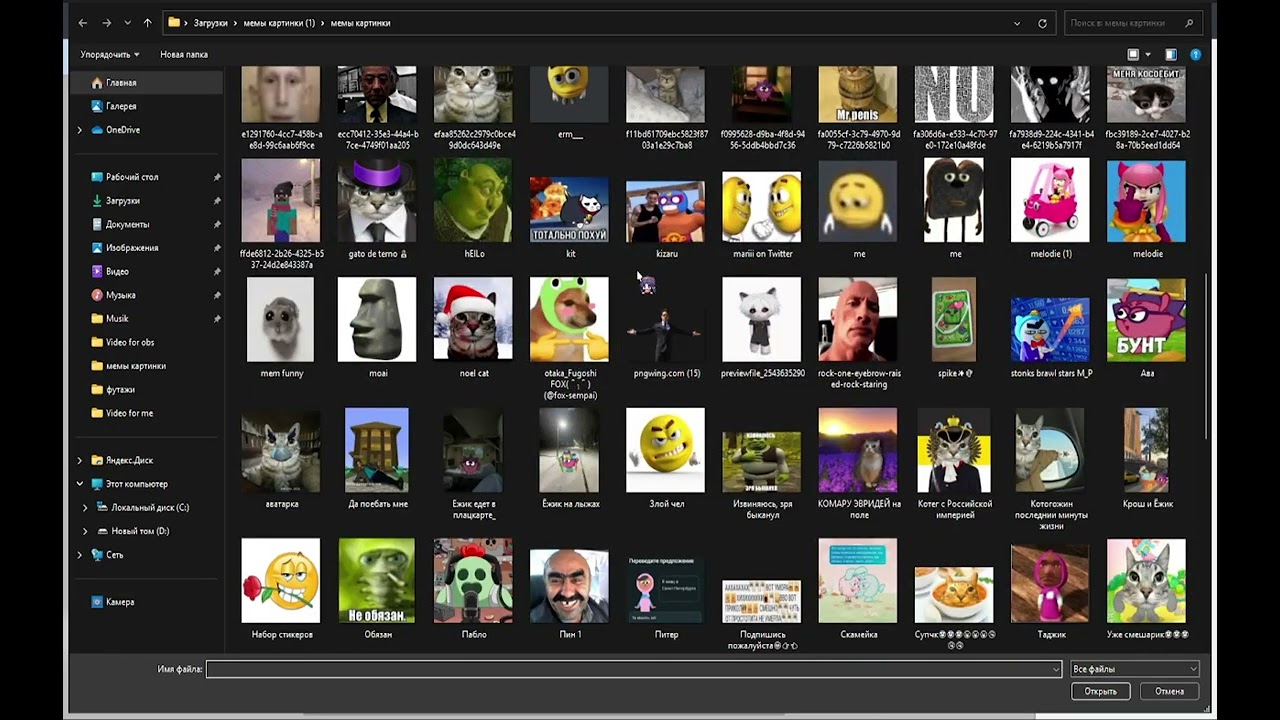Screen dimensions: 1280x720
Task: Select Загрузки in the address breadcrumb
Action: pyautogui.click(x=211, y=23)
